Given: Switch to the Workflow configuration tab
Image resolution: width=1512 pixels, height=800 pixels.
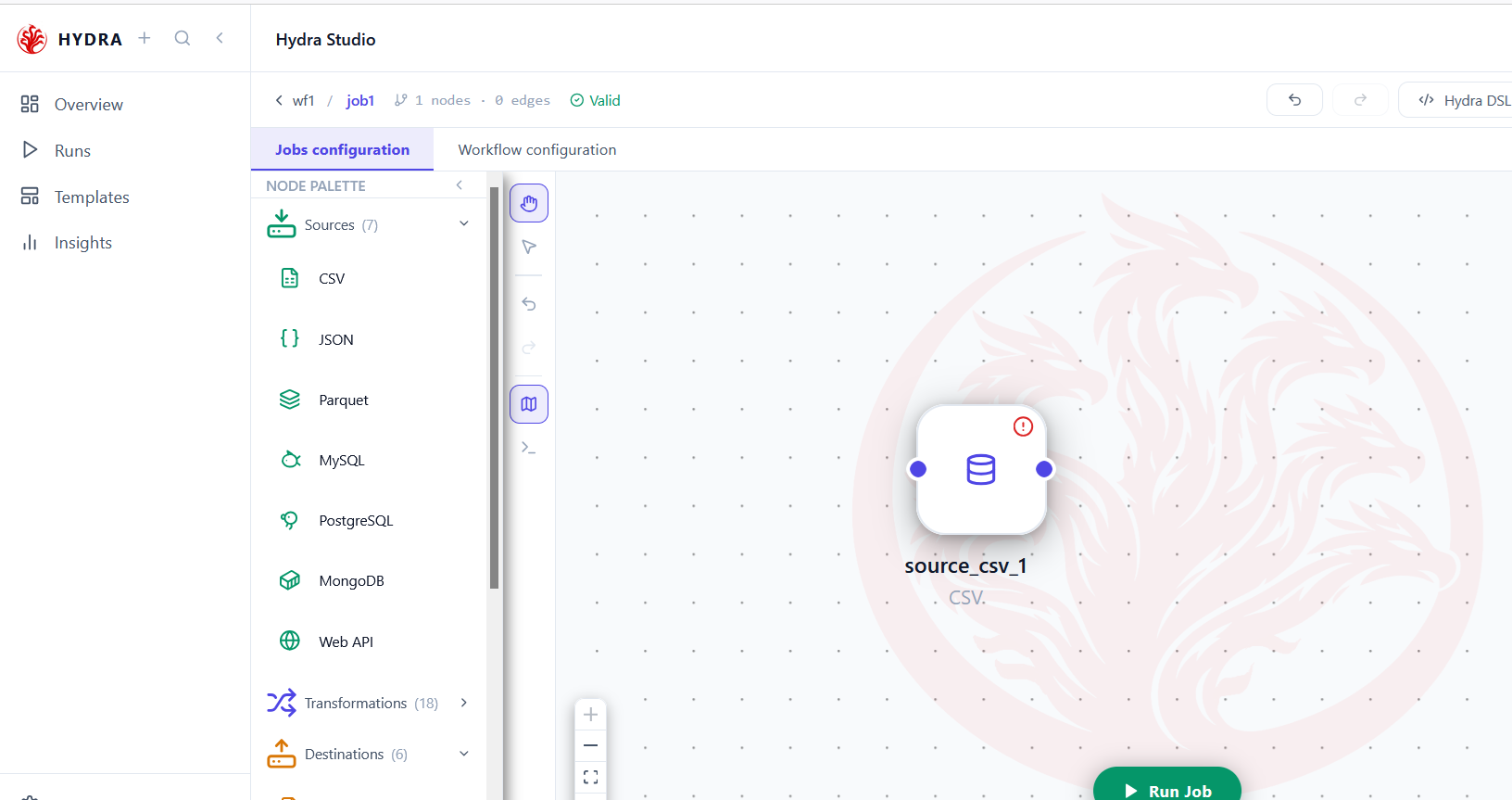Looking at the screenshot, I should click(537, 149).
